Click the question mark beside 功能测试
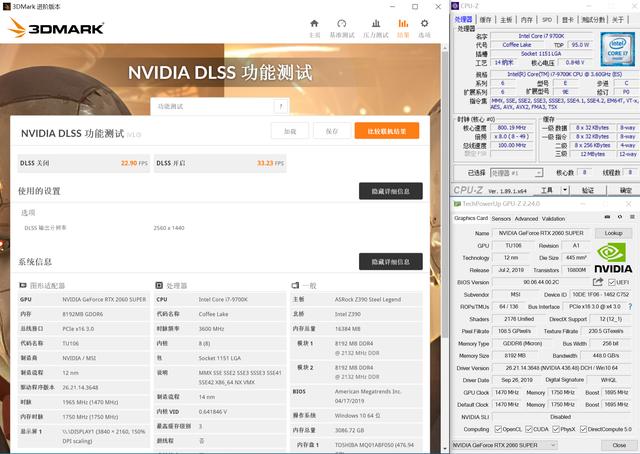This screenshot has height=454, width=640. click(x=280, y=107)
